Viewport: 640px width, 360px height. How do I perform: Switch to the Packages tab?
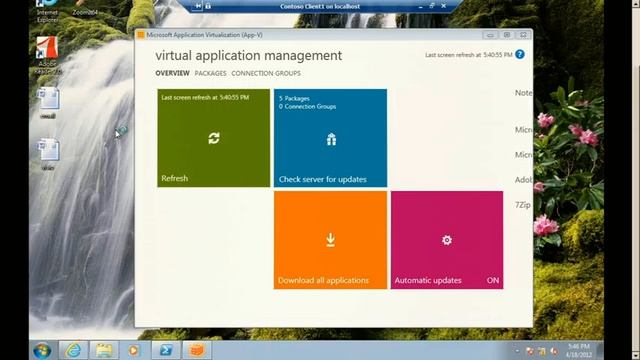click(x=210, y=73)
